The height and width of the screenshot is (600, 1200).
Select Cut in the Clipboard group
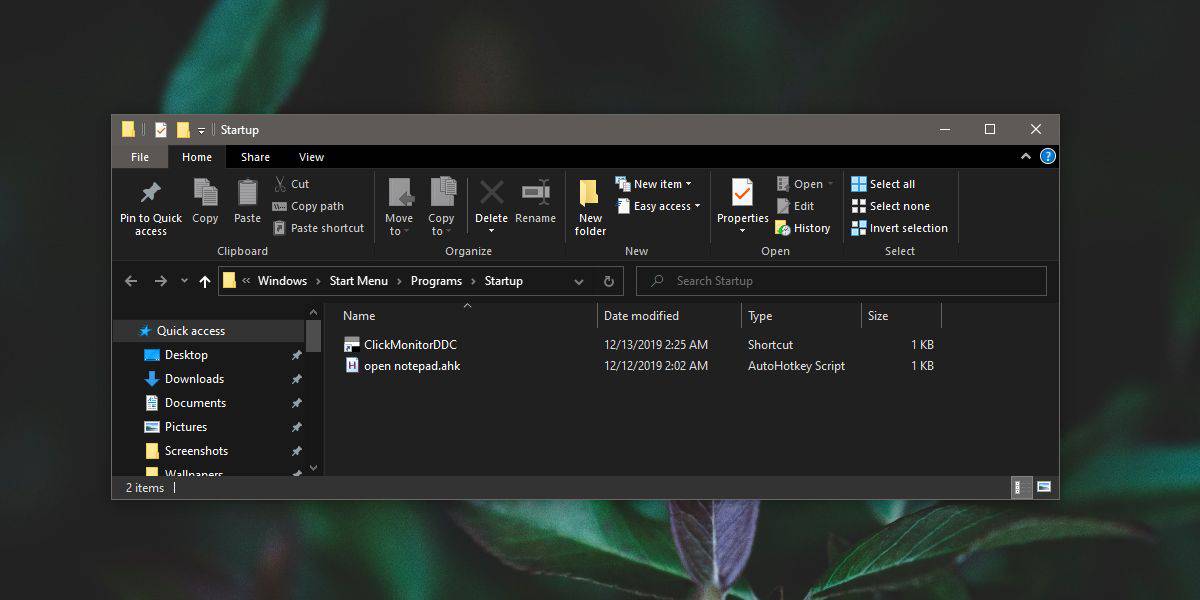click(292, 184)
